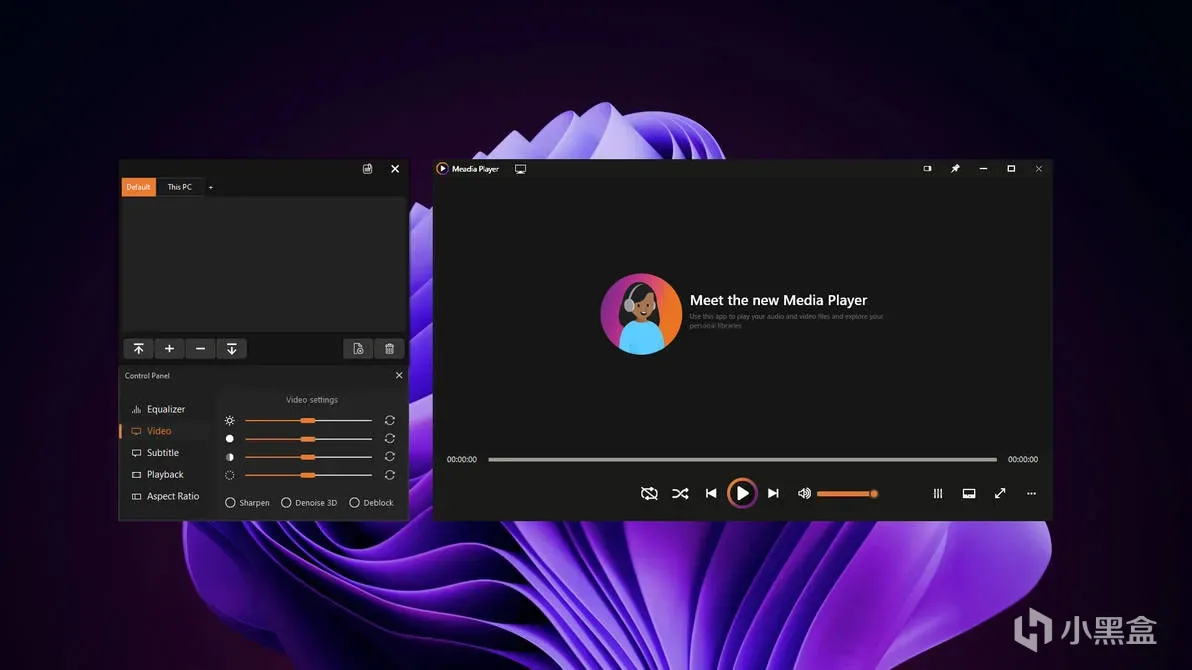The image size is (1192, 670).
Task: Move item to bottom of playlist
Action: coord(232,349)
